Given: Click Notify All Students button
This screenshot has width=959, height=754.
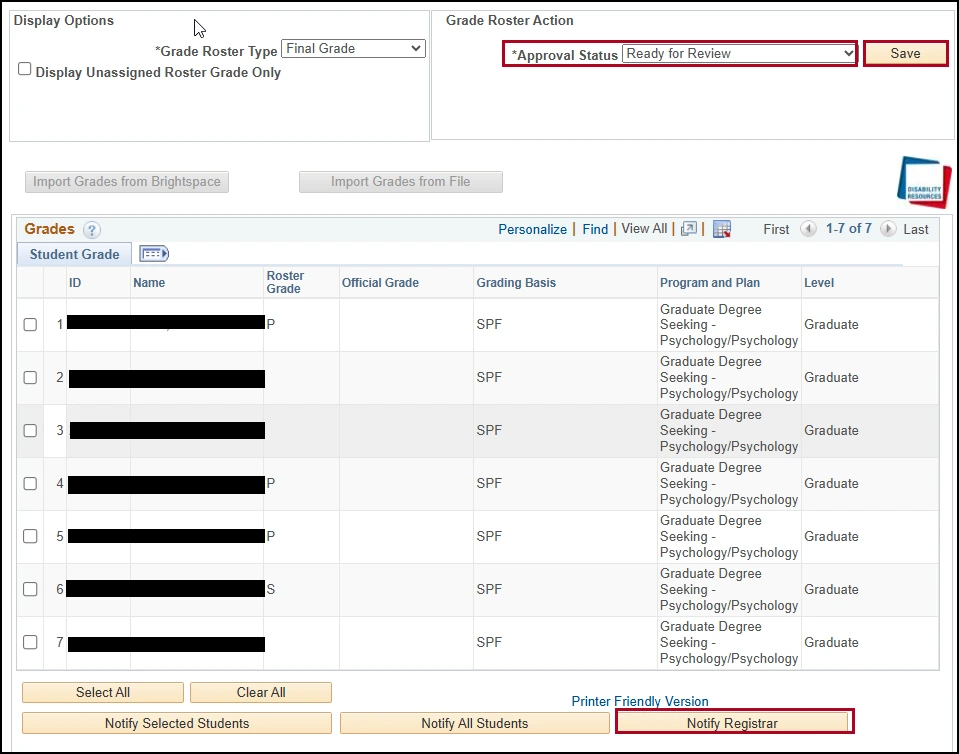Looking at the screenshot, I should click(x=475, y=723).
